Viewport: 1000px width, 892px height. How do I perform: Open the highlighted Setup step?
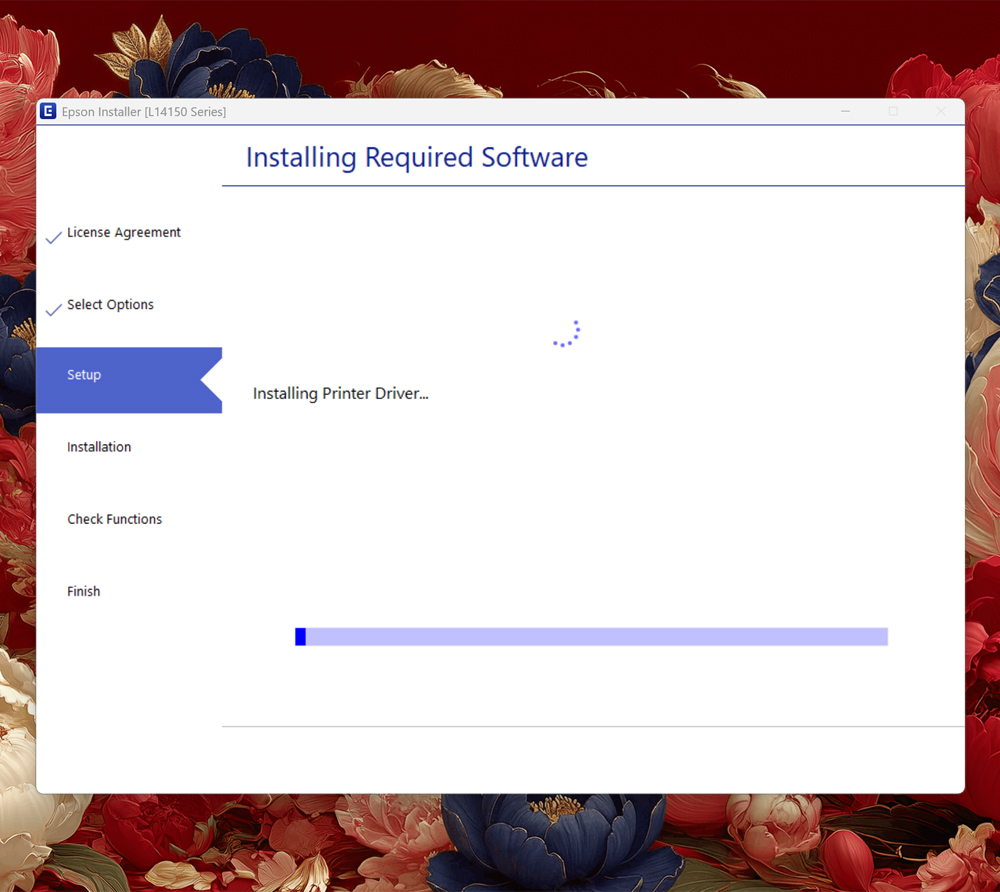(129, 380)
